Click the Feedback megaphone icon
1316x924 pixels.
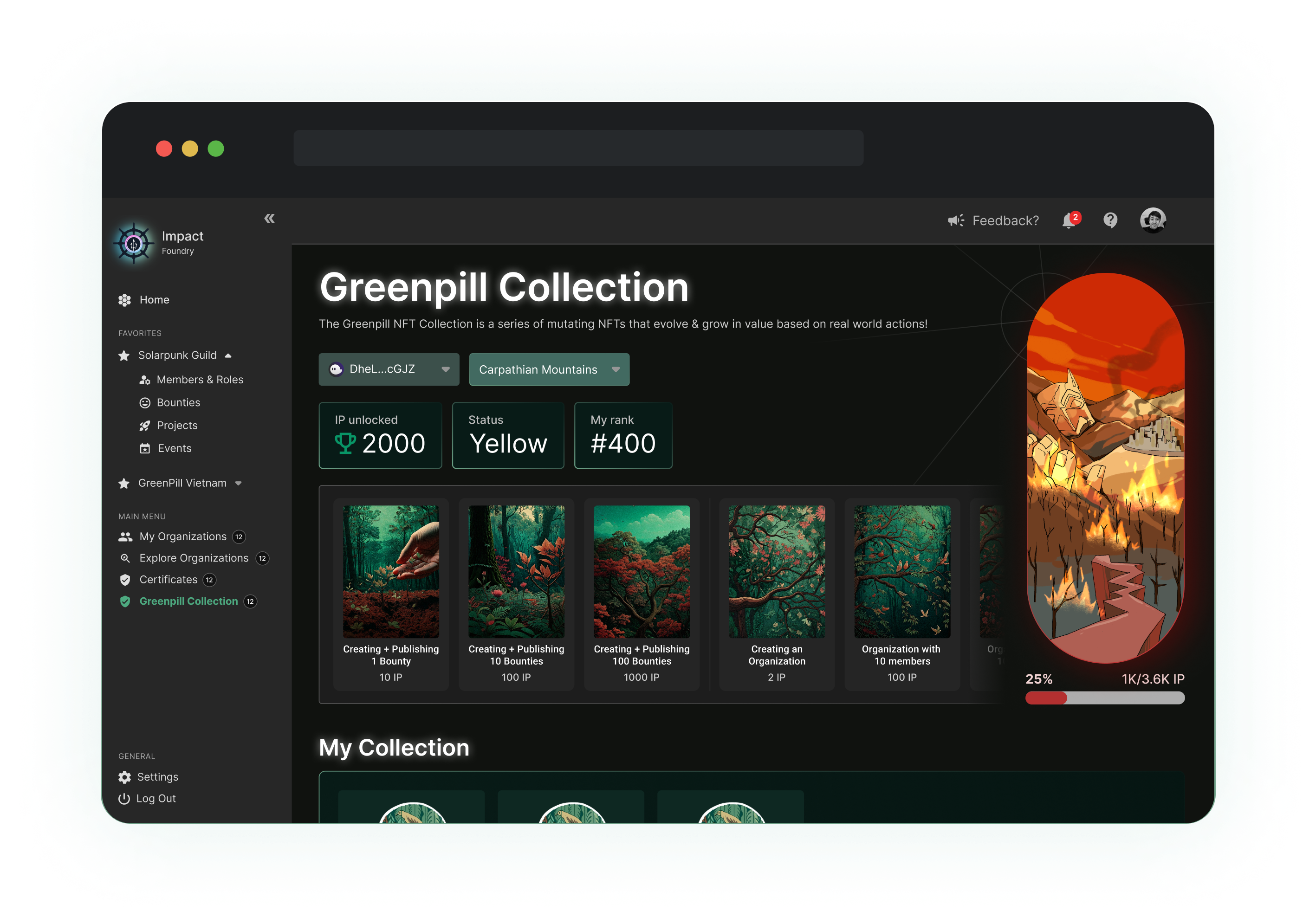[956, 221]
